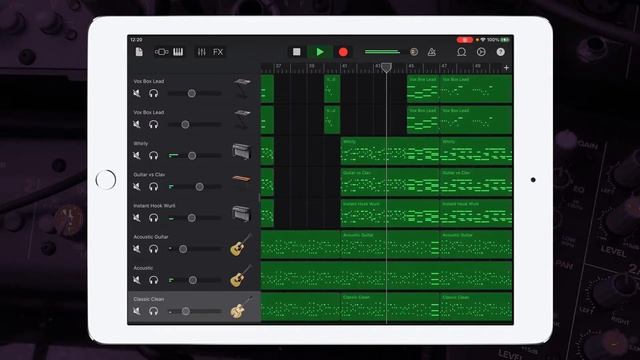Mute the Instant Hook Wurli track

click(137, 218)
